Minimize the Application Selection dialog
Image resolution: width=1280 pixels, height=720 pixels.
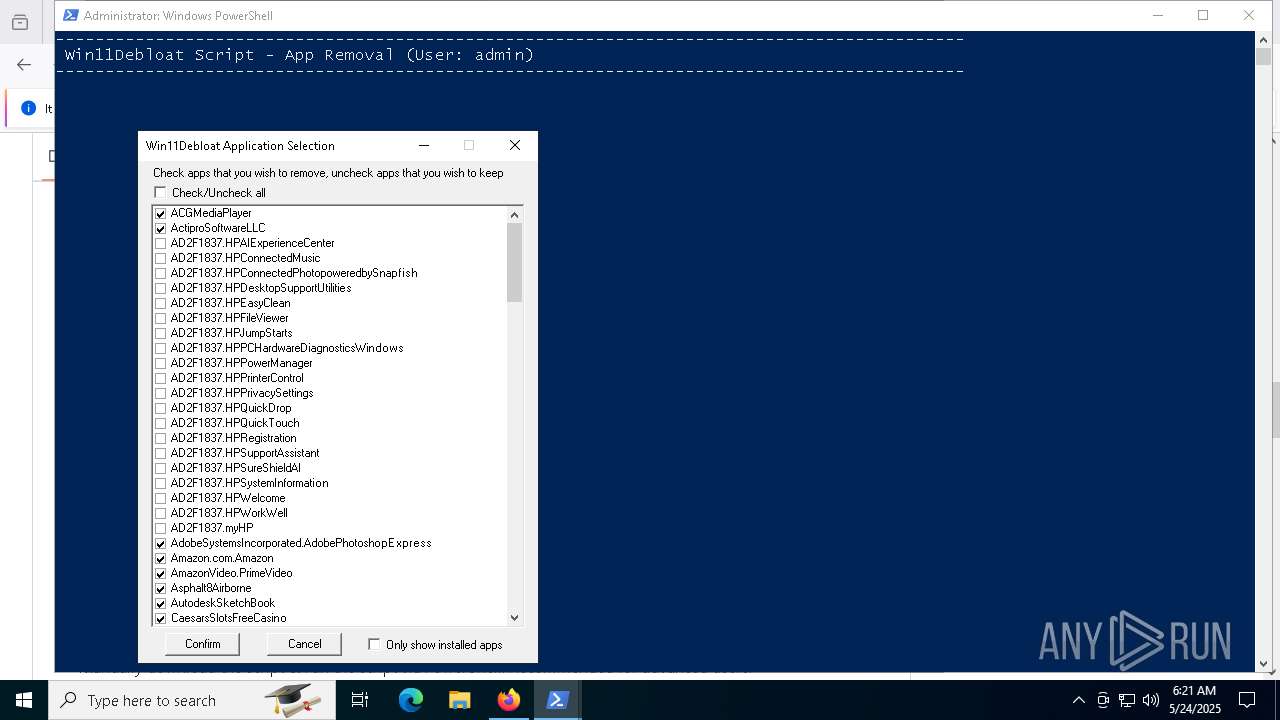pos(424,145)
